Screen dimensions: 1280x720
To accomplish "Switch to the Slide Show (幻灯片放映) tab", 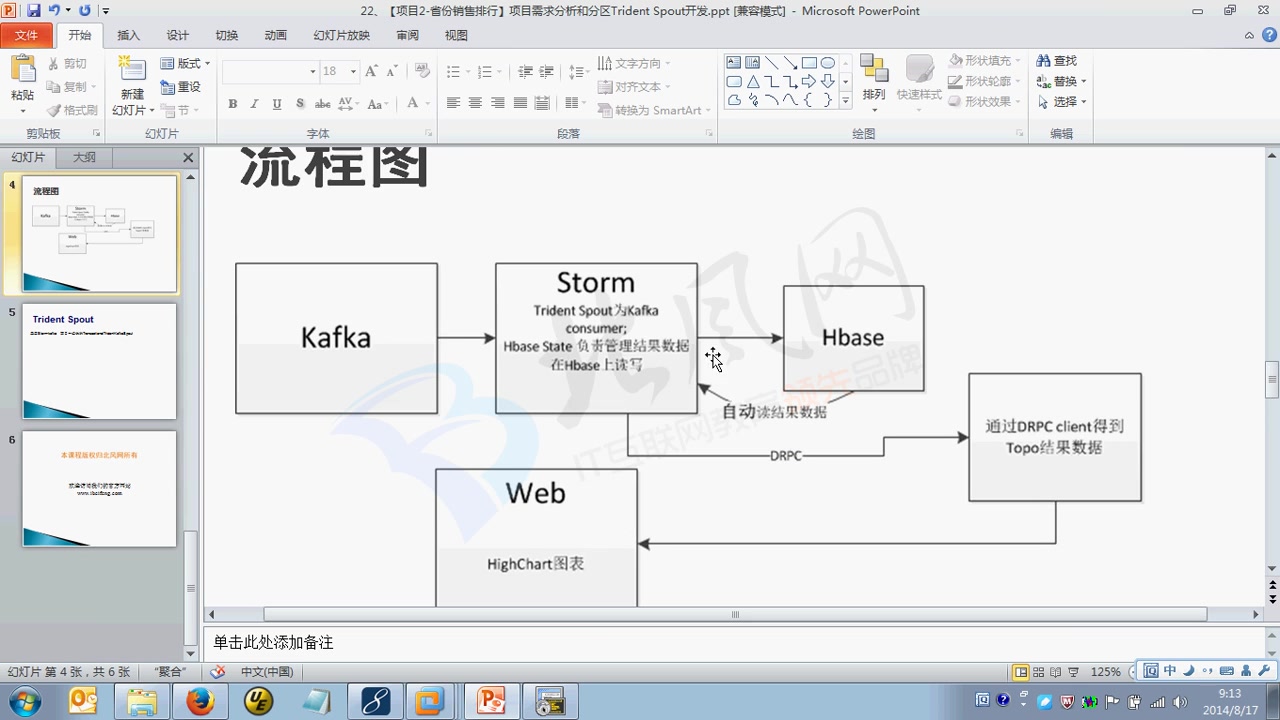I will pos(341,35).
